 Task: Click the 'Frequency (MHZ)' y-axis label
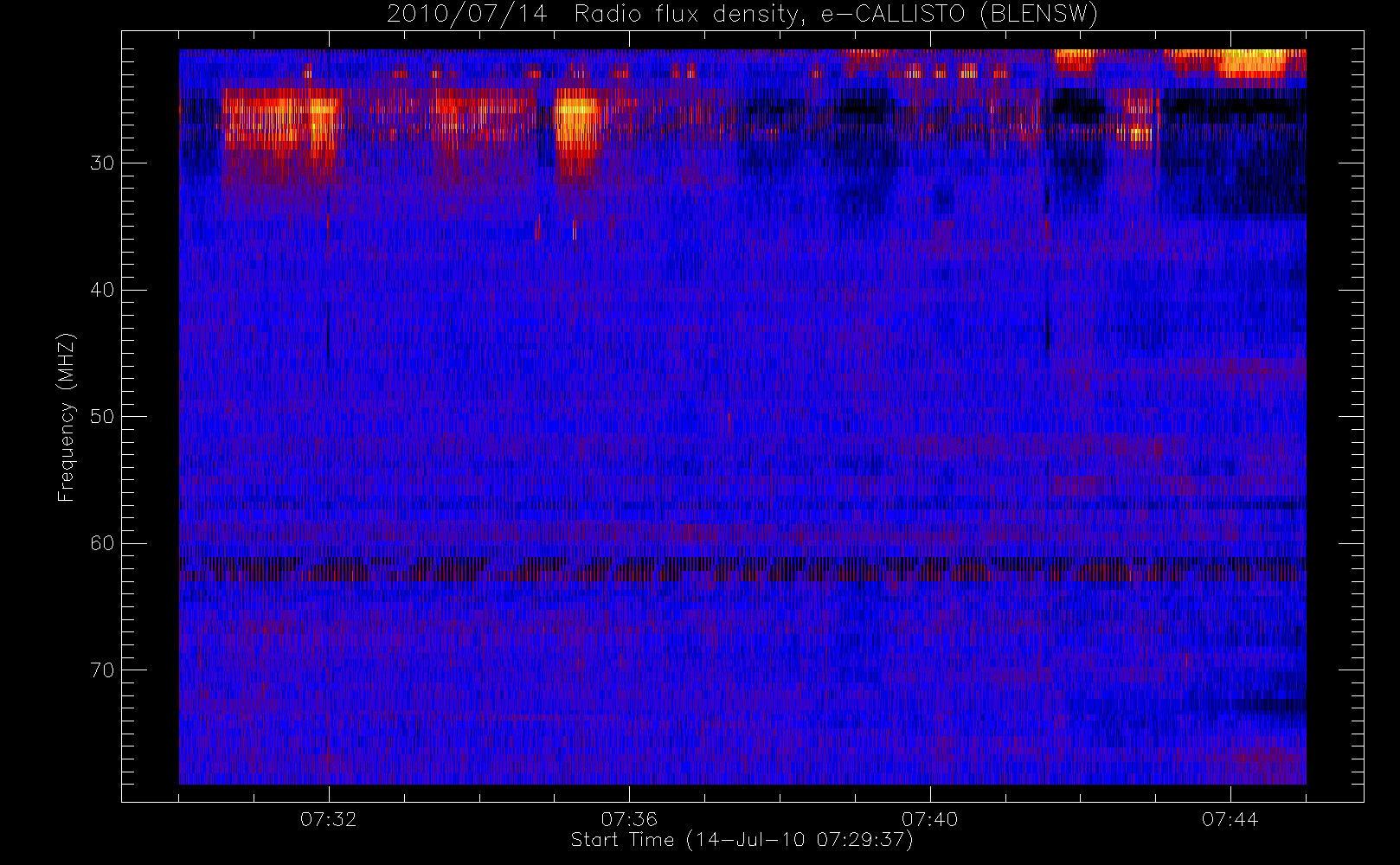tap(67, 417)
